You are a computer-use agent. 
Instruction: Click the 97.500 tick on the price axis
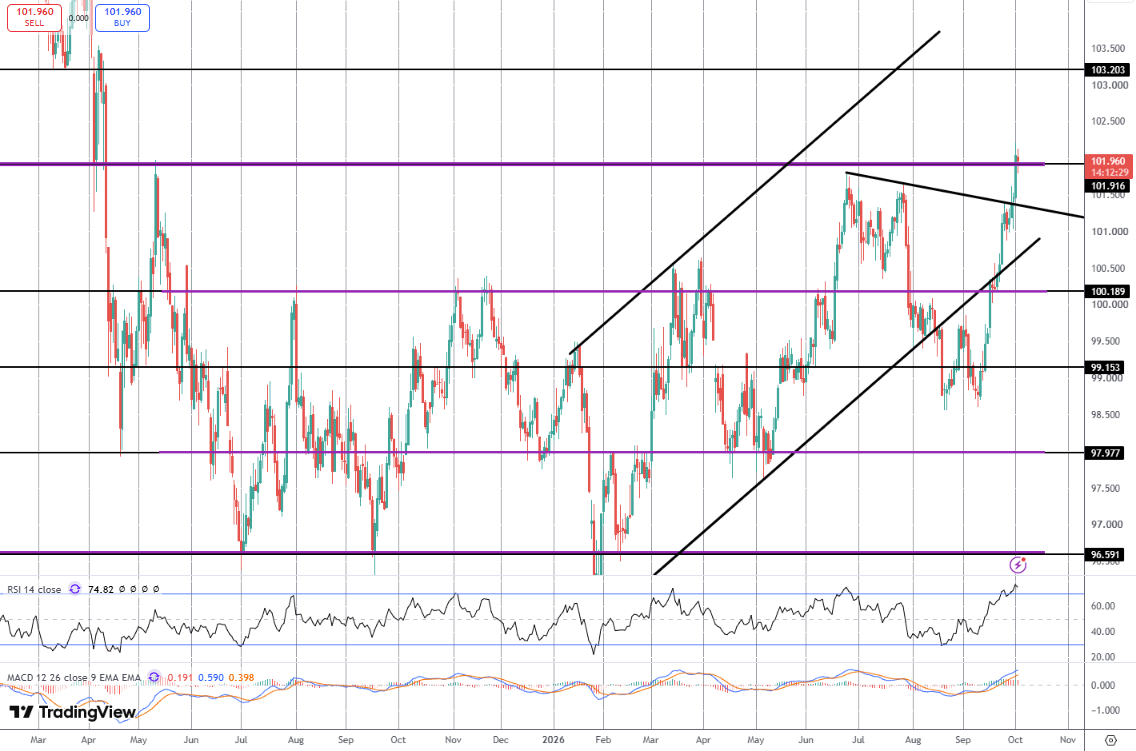pyautogui.click(x=1106, y=488)
